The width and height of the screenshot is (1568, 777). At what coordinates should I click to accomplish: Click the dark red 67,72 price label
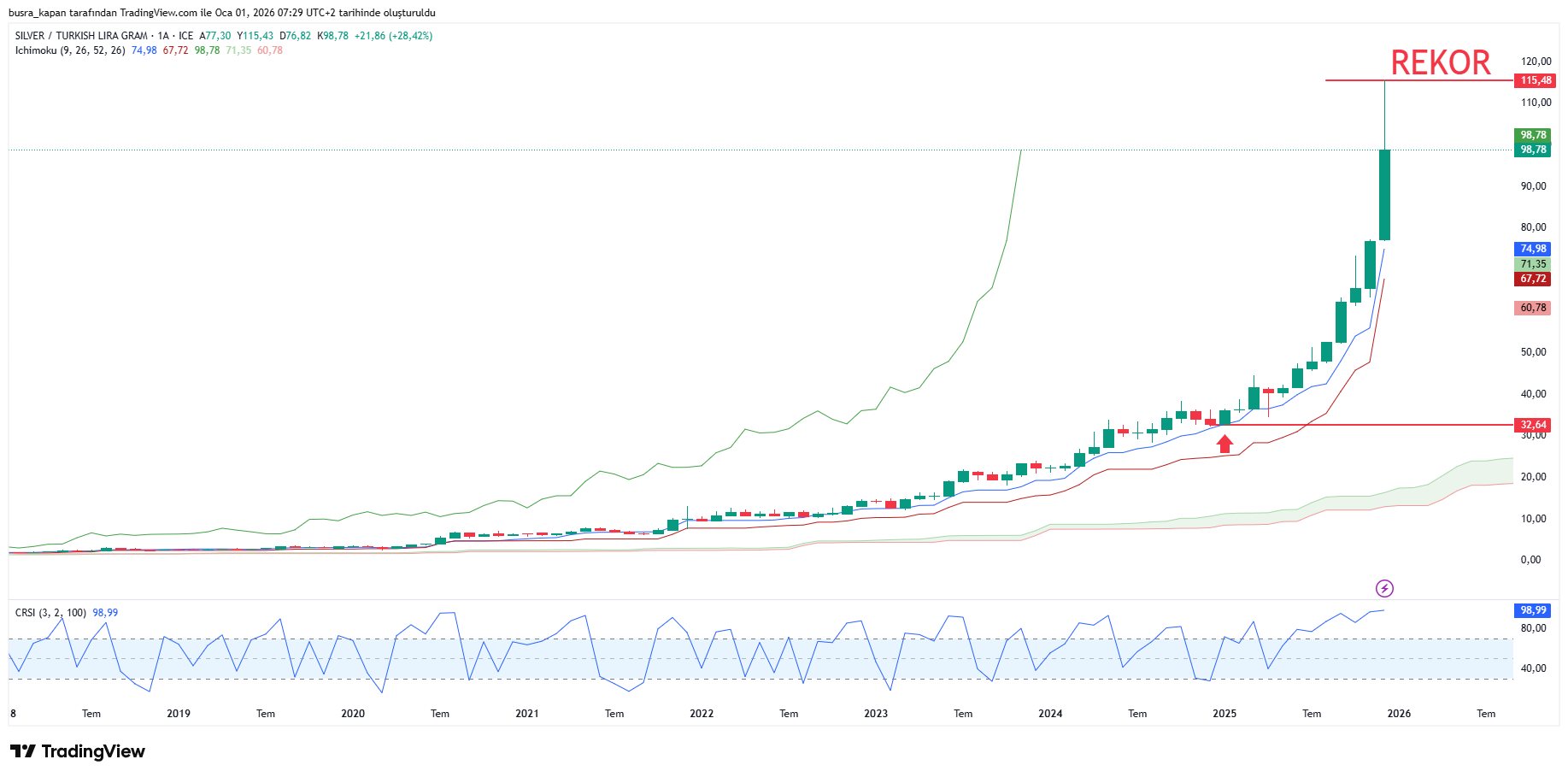coord(1533,279)
